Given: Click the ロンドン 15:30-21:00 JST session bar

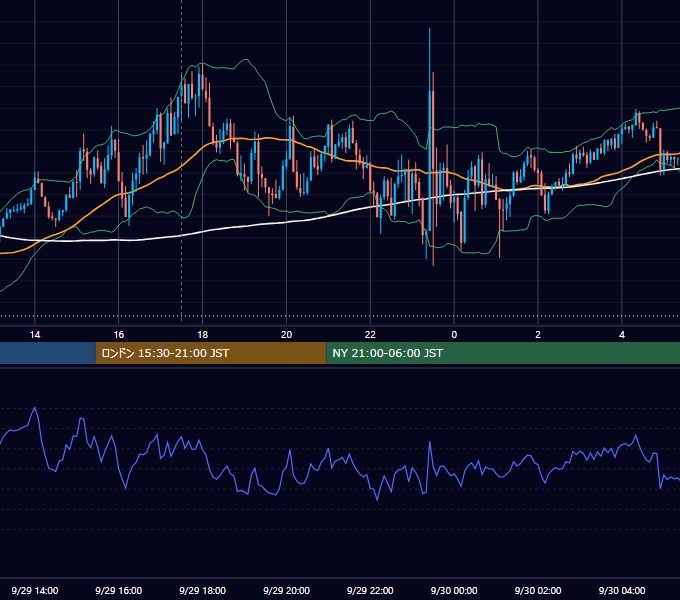Looking at the screenshot, I should click(211, 353).
